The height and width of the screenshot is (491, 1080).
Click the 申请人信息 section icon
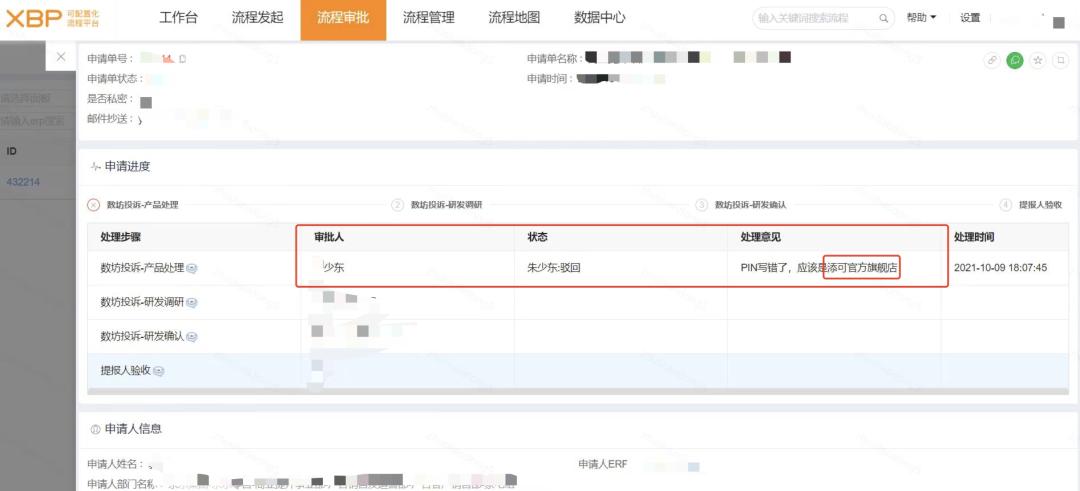(95, 429)
